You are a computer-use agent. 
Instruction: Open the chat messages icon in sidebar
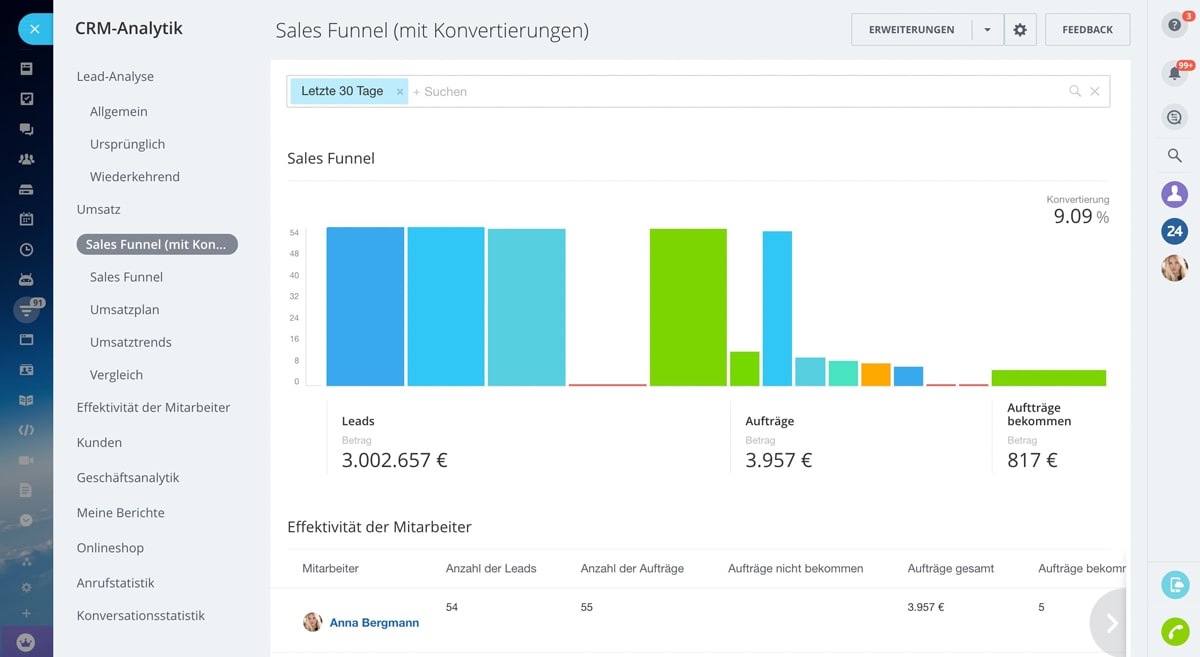point(26,129)
